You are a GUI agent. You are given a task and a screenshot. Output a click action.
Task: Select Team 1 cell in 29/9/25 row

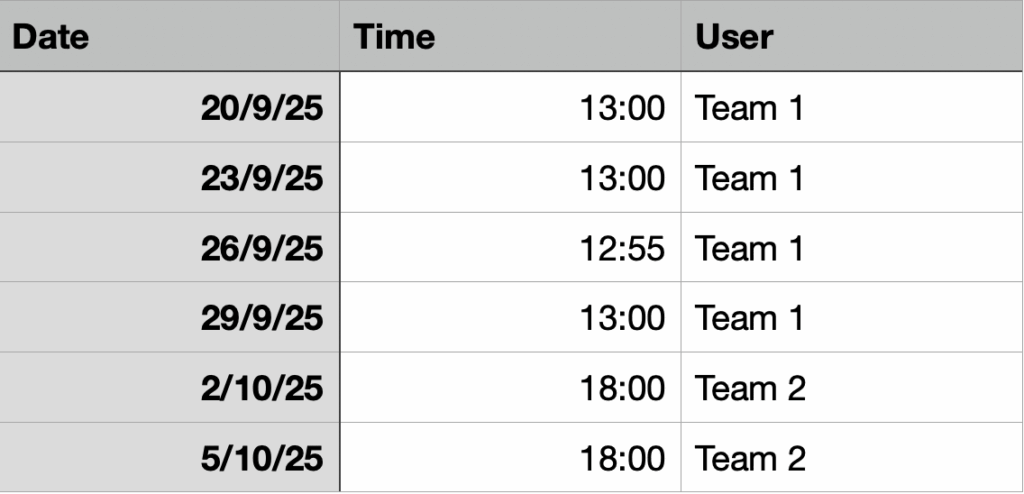(749, 318)
